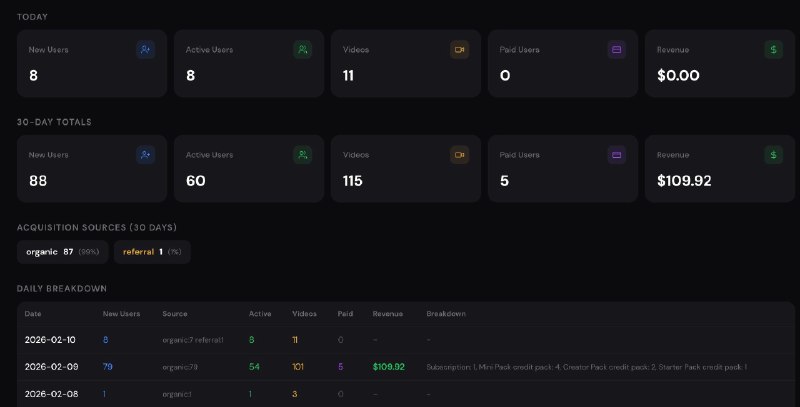This screenshot has height=407, width=800.
Task: Click the 30-day totals Videos camera icon
Action: [x=460, y=155]
